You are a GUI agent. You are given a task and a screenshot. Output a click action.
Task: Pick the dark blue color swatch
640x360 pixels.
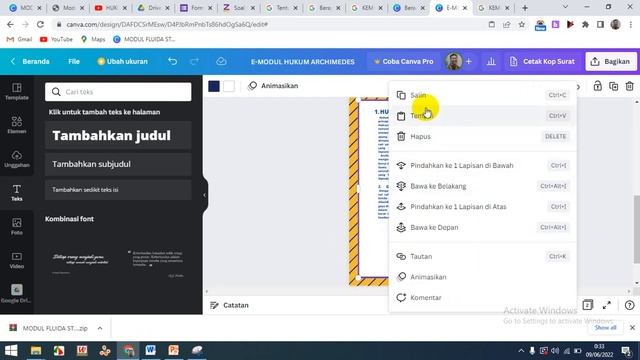[214, 86]
